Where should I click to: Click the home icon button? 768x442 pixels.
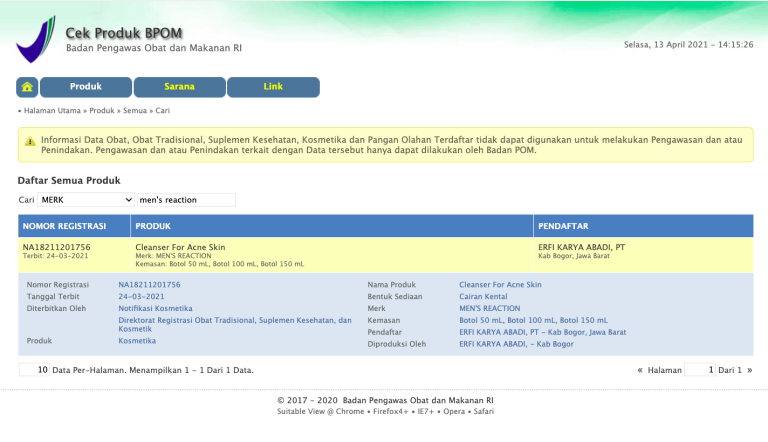(27, 87)
